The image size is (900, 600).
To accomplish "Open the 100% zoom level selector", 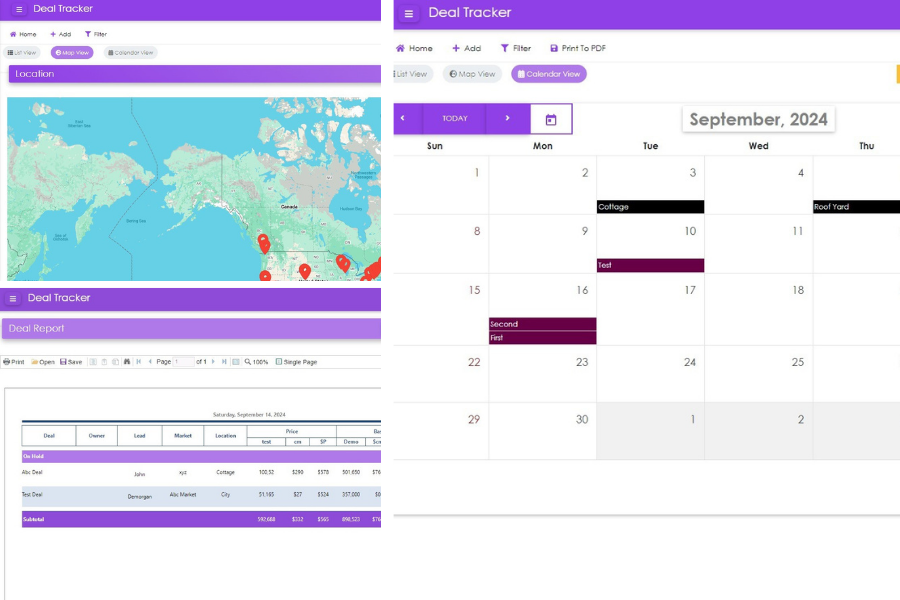I will click(x=256, y=362).
